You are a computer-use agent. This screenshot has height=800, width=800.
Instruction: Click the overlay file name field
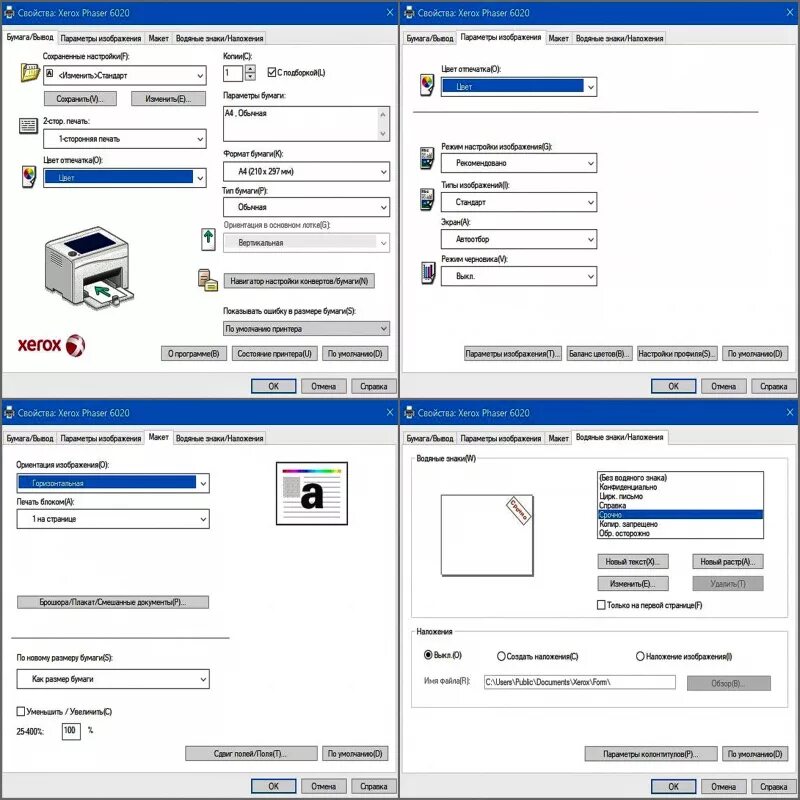[x=580, y=682]
